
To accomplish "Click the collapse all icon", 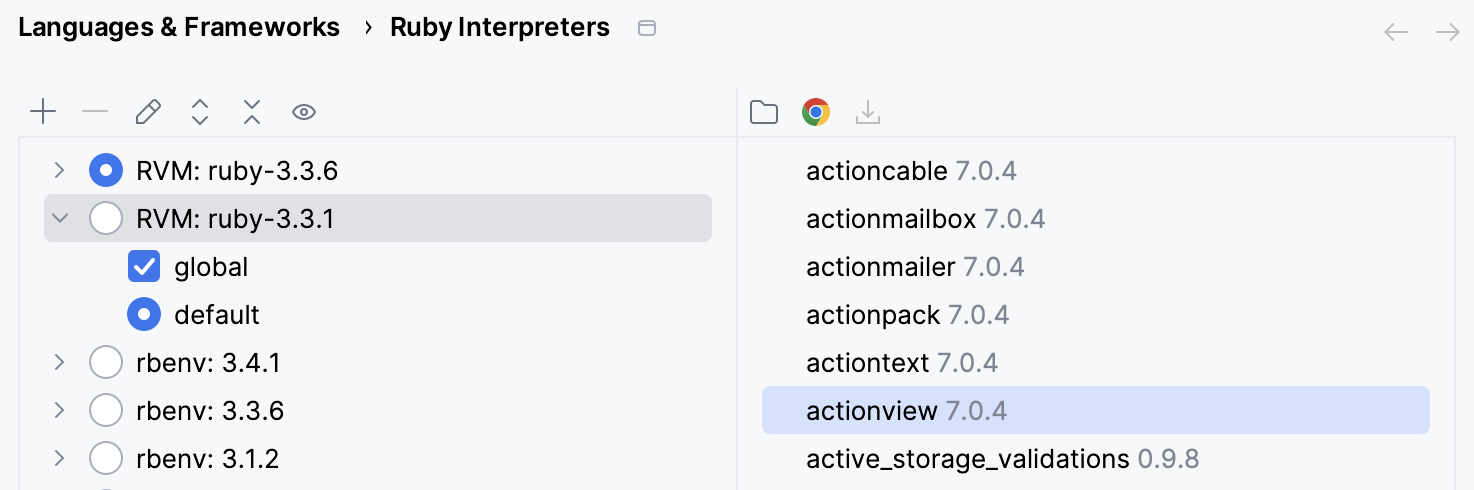I will click(x=252, y=112).
